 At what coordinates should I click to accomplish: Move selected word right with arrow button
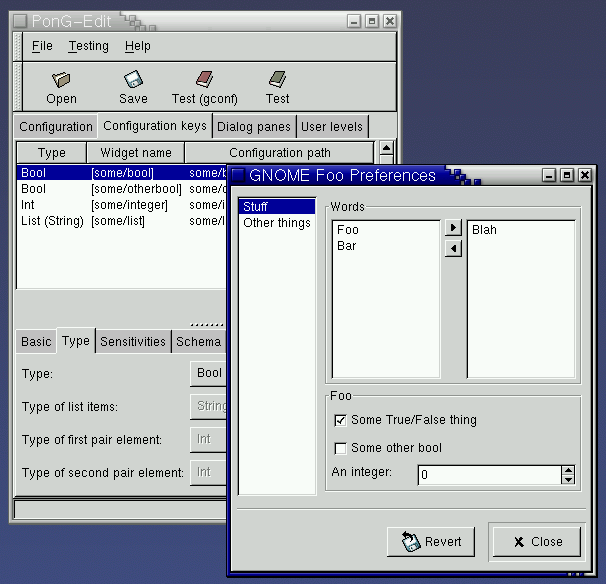(x=453, y=228)
